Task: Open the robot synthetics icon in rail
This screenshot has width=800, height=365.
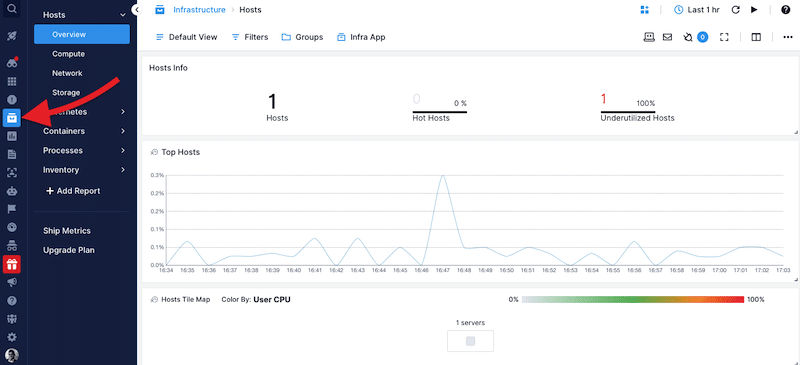Action: pyautogui.click(x=12, y=191)
